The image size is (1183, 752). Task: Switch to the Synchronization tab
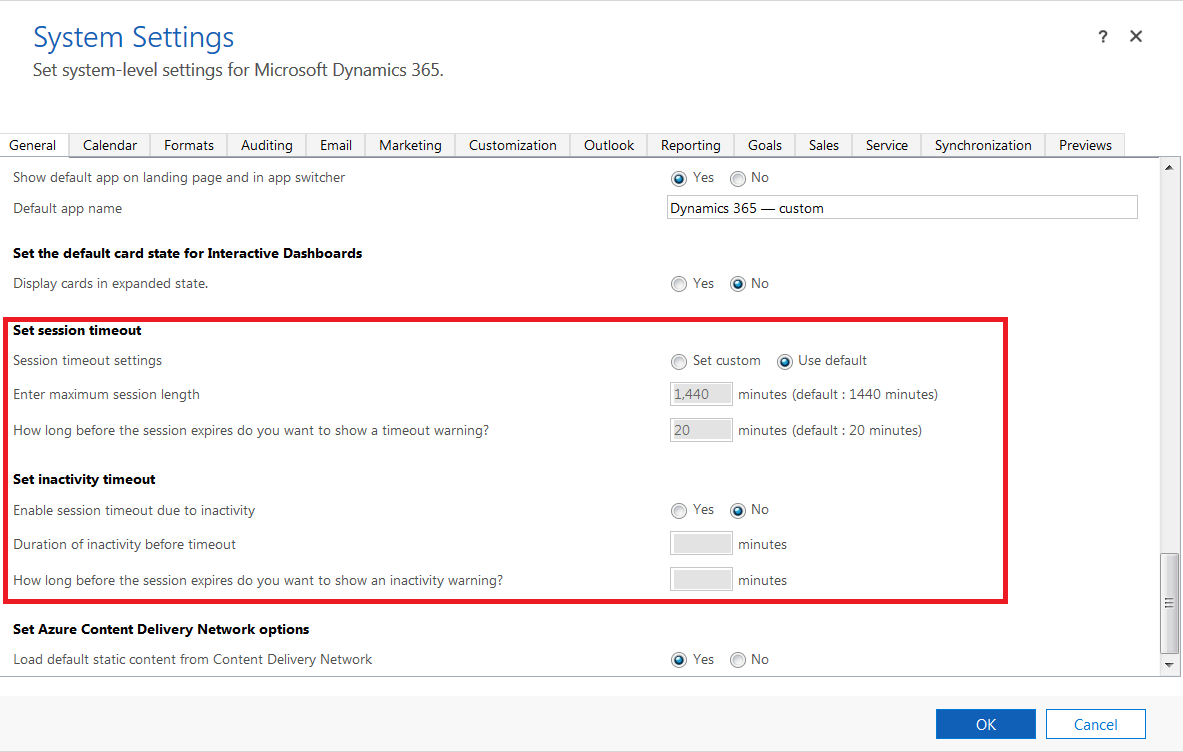click(983, 145)
